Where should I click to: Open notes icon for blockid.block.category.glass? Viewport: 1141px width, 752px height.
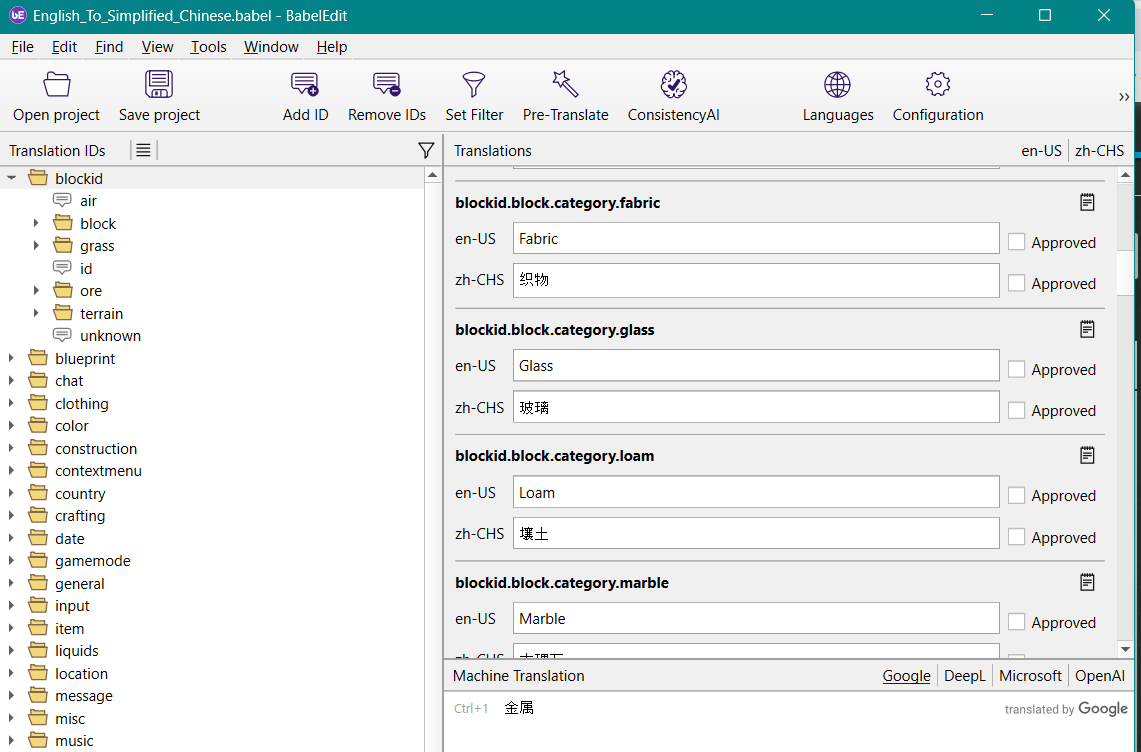click(1087, 329)
